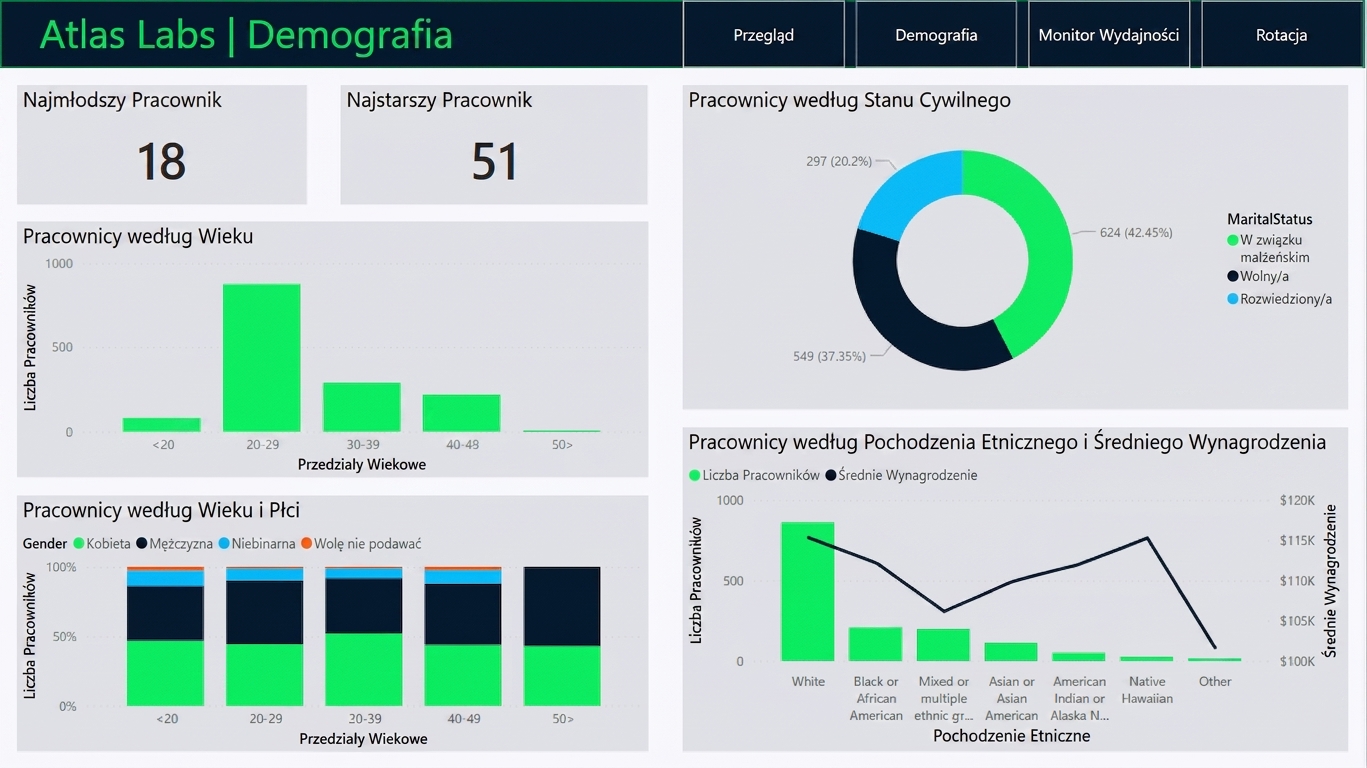Image resolution: width=1367 pixels, height=768 pixels.
Task: Select the American Indian or Alaska Native bar
Action: [x=1079, y=657]
